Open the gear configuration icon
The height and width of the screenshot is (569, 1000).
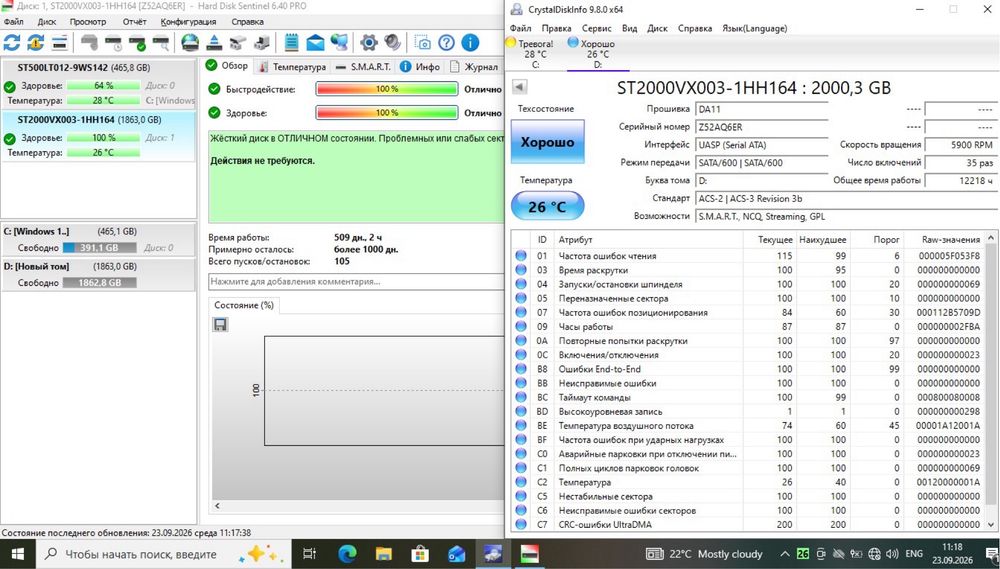point(369,43)
